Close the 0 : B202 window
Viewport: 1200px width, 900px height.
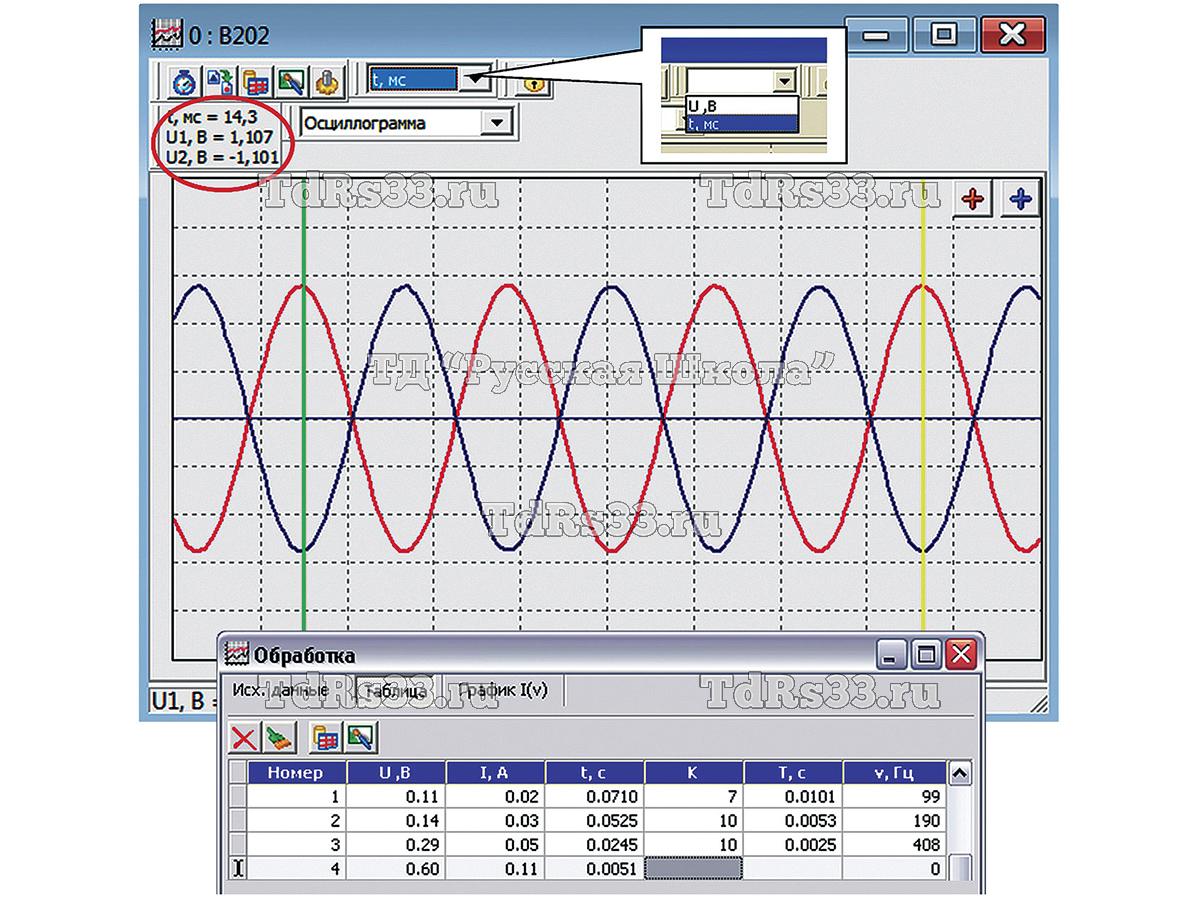point(1013,34)
